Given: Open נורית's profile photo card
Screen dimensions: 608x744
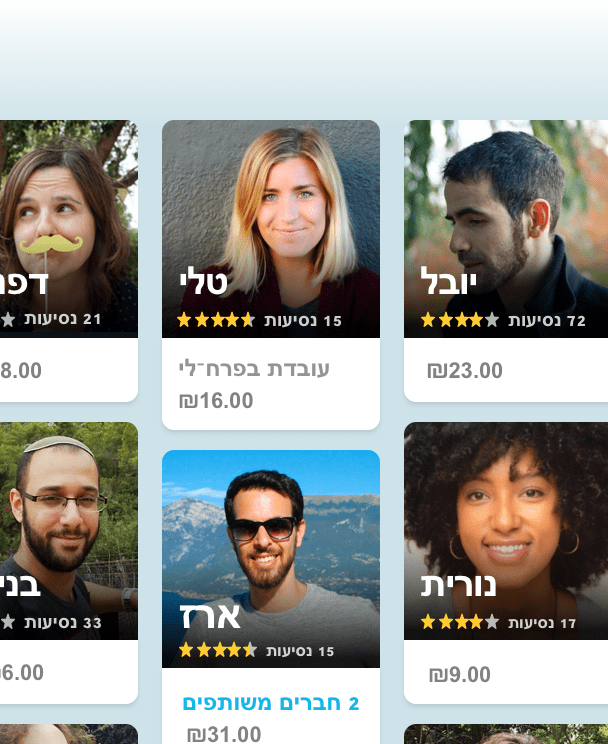Looking at the screenshot, I should (x=506, y=530).
